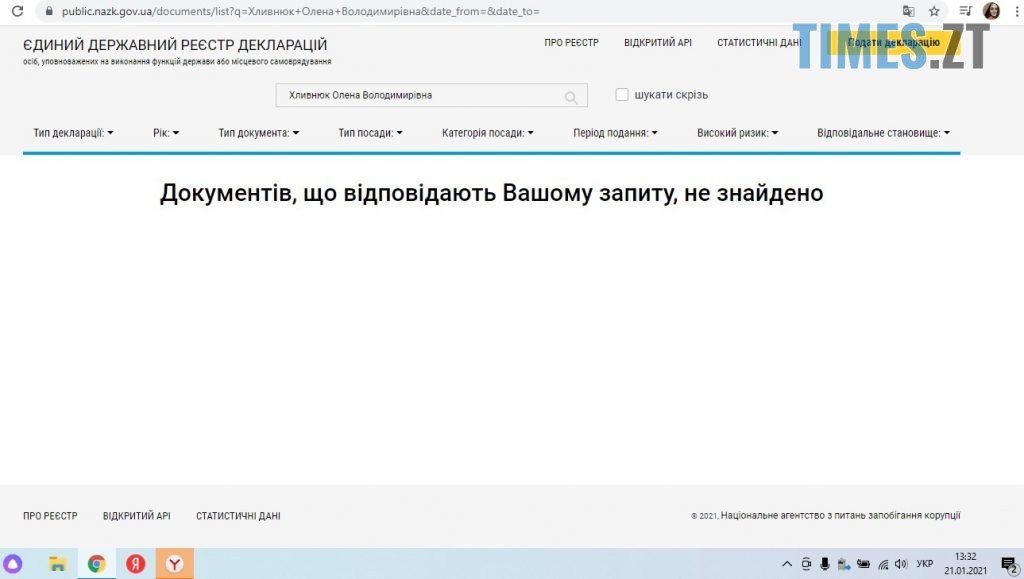
Task: Click the 'Подати декларацію' button
Action: [893, 42]
